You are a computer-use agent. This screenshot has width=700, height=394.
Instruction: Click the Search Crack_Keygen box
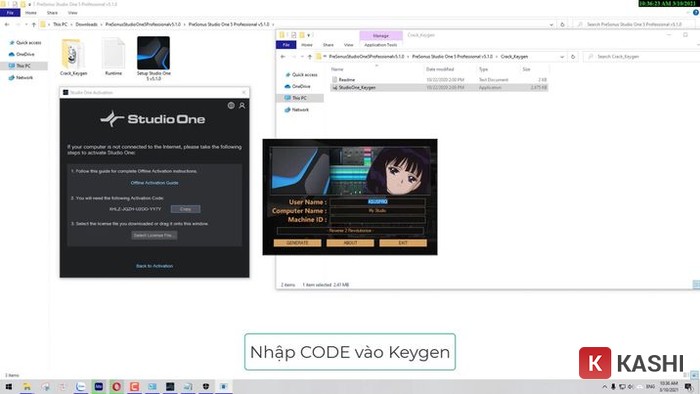[x=641, y=57]
